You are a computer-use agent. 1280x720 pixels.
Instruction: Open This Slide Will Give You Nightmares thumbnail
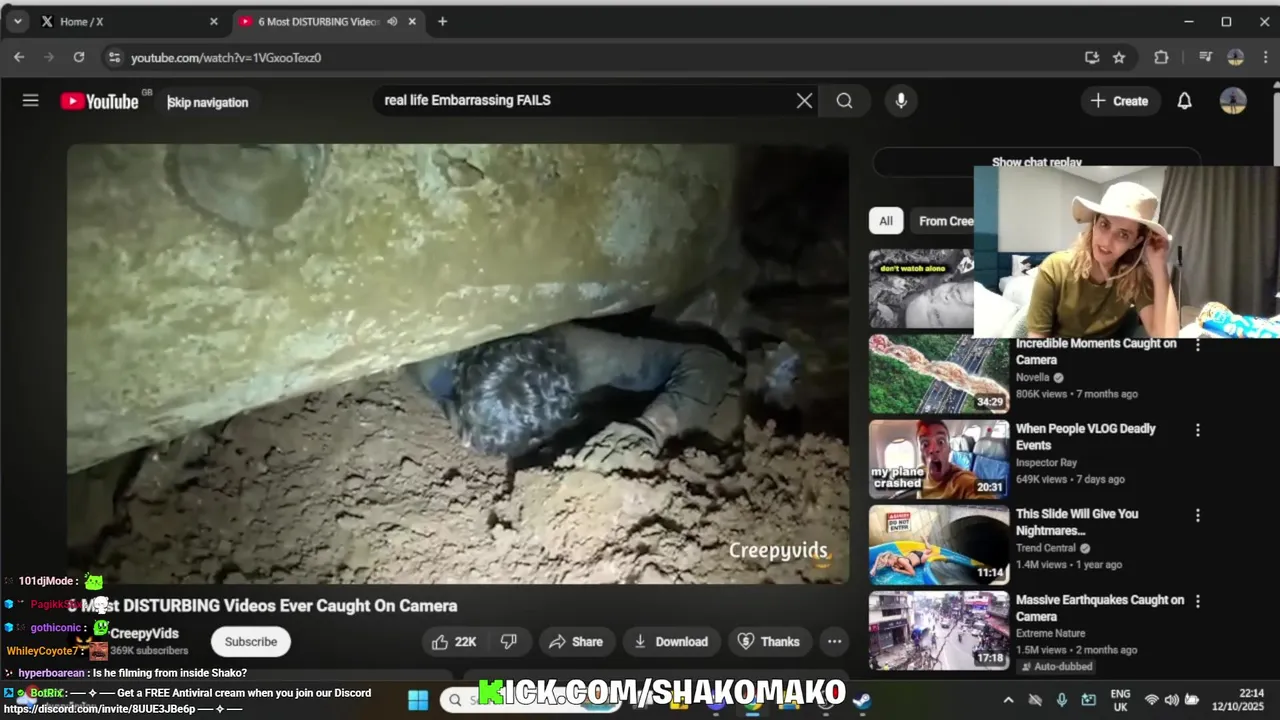coord(939,545)
